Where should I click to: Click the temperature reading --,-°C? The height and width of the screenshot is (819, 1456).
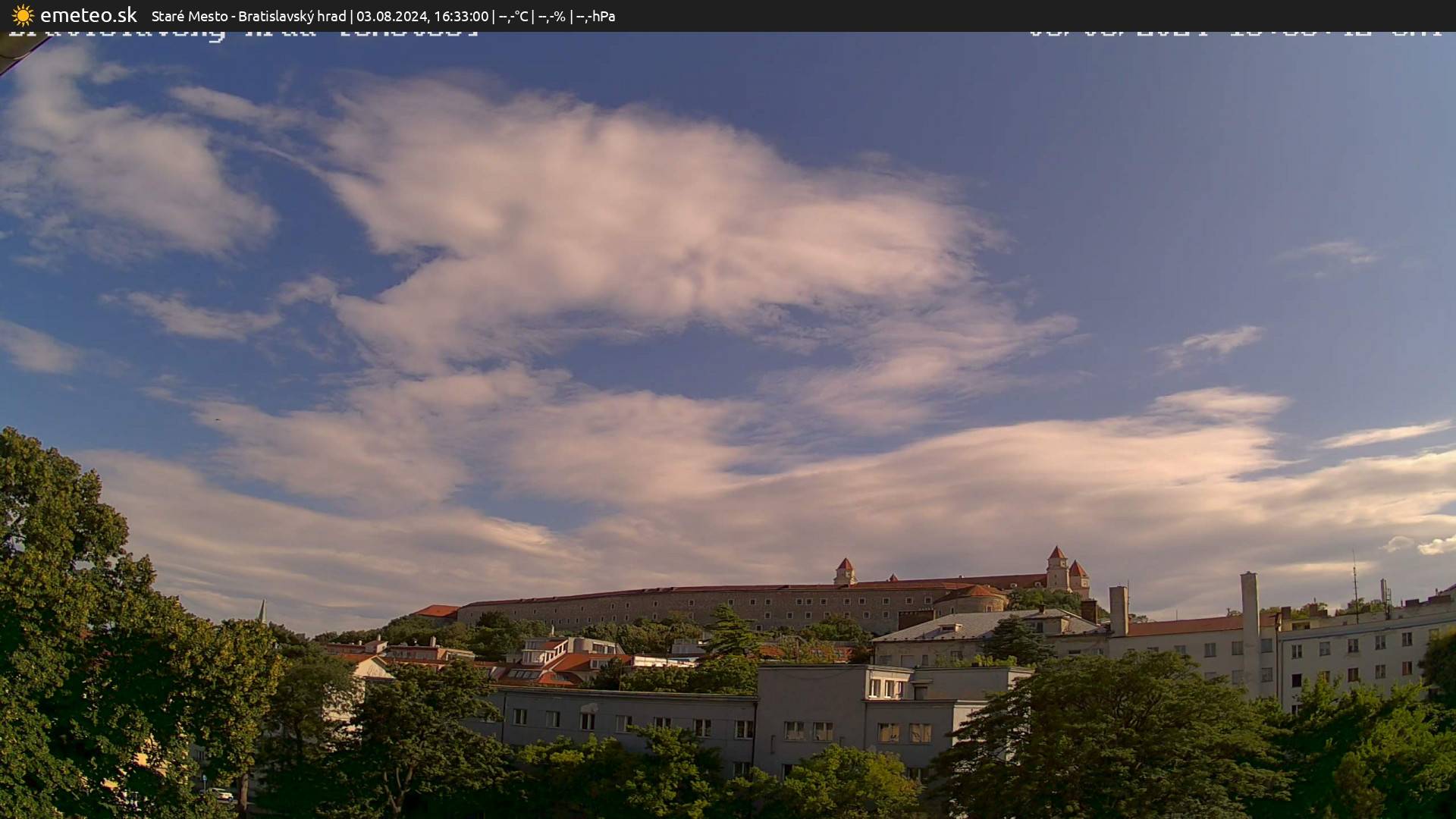point(513,16)
